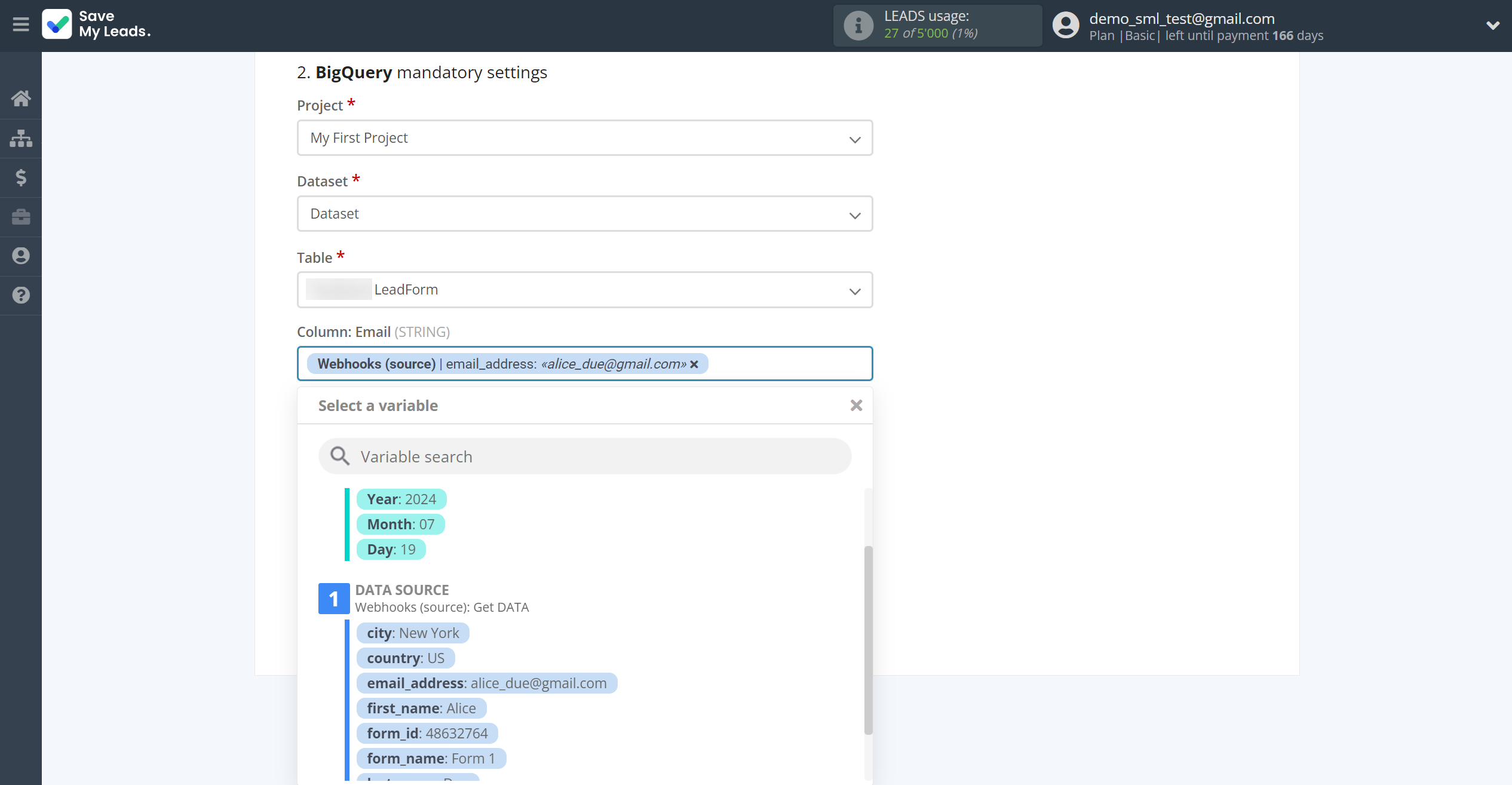Select the email_address variable in list
This screenshot has height=785, width=1512.
pyautogui.click(x=487, y=683)
